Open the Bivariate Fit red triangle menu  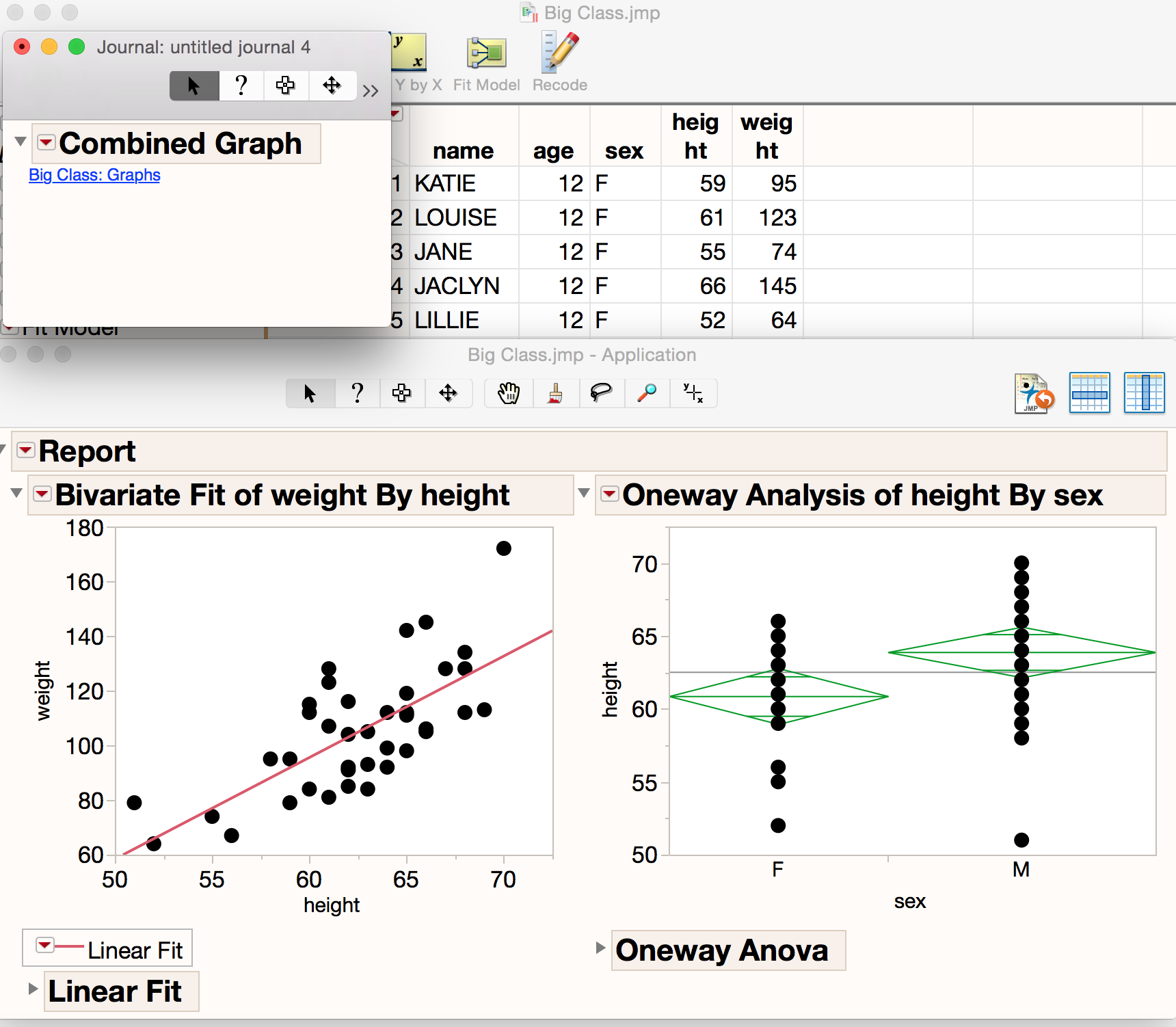point(42,494)
